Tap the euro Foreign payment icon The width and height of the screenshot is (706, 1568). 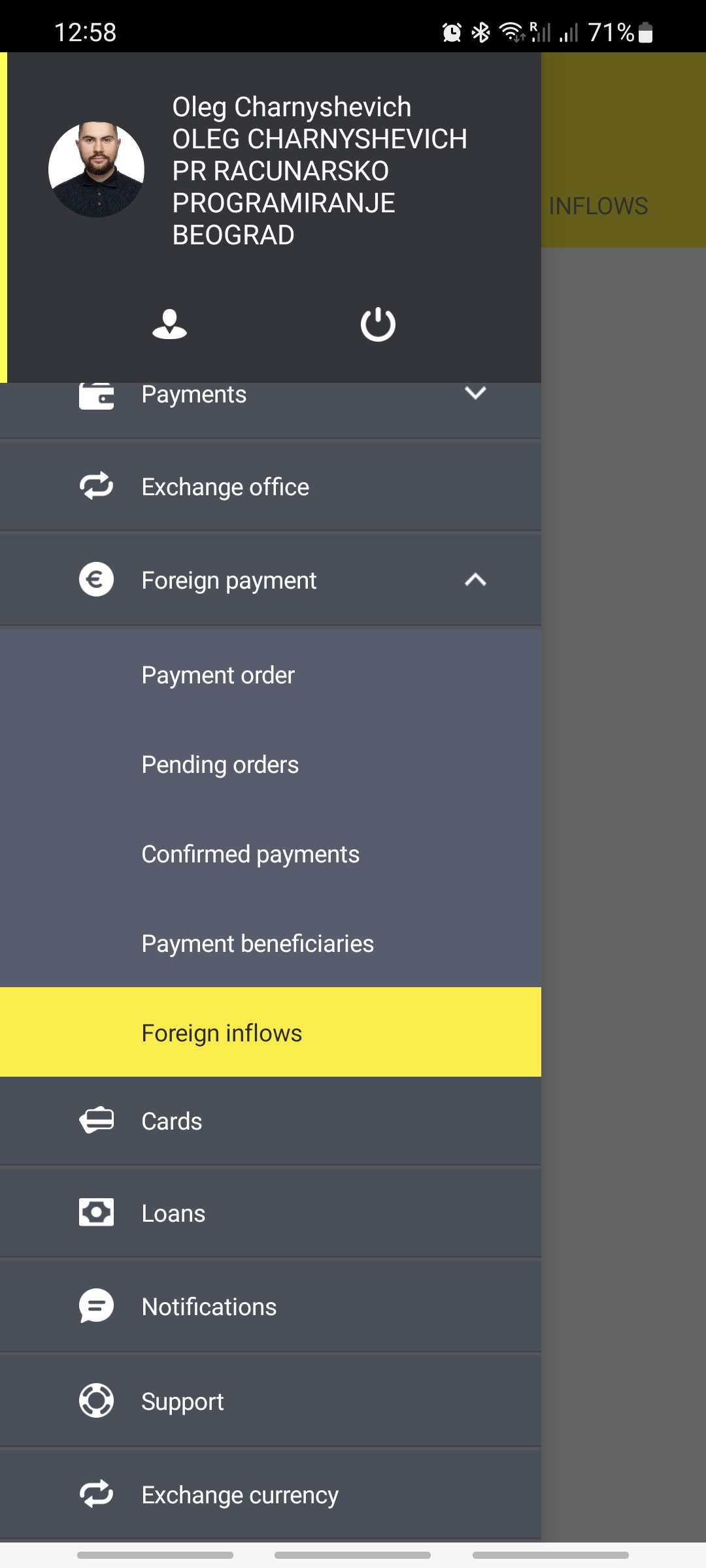point(96,580)
